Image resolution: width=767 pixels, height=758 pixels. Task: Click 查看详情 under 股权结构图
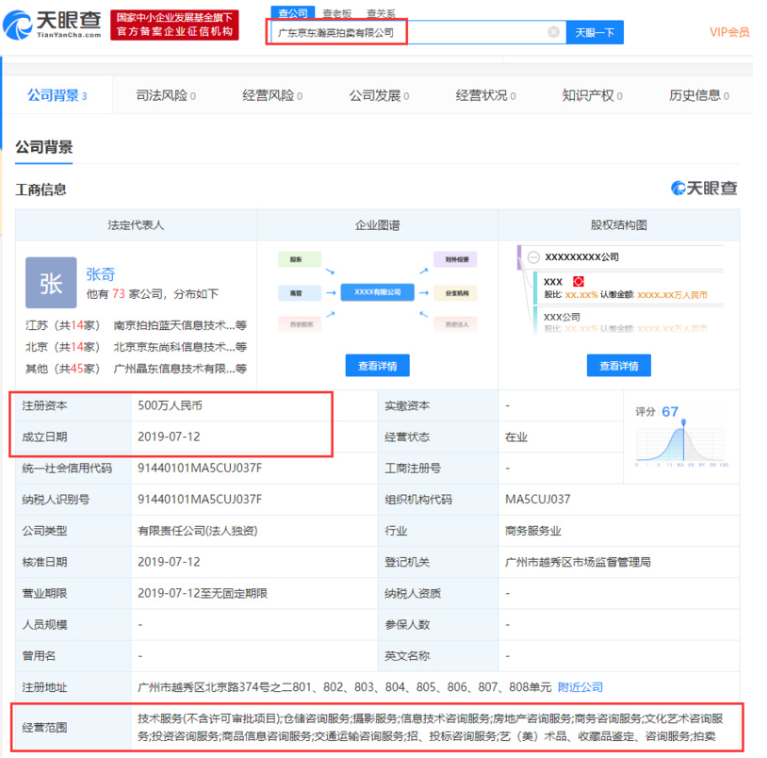619,365
